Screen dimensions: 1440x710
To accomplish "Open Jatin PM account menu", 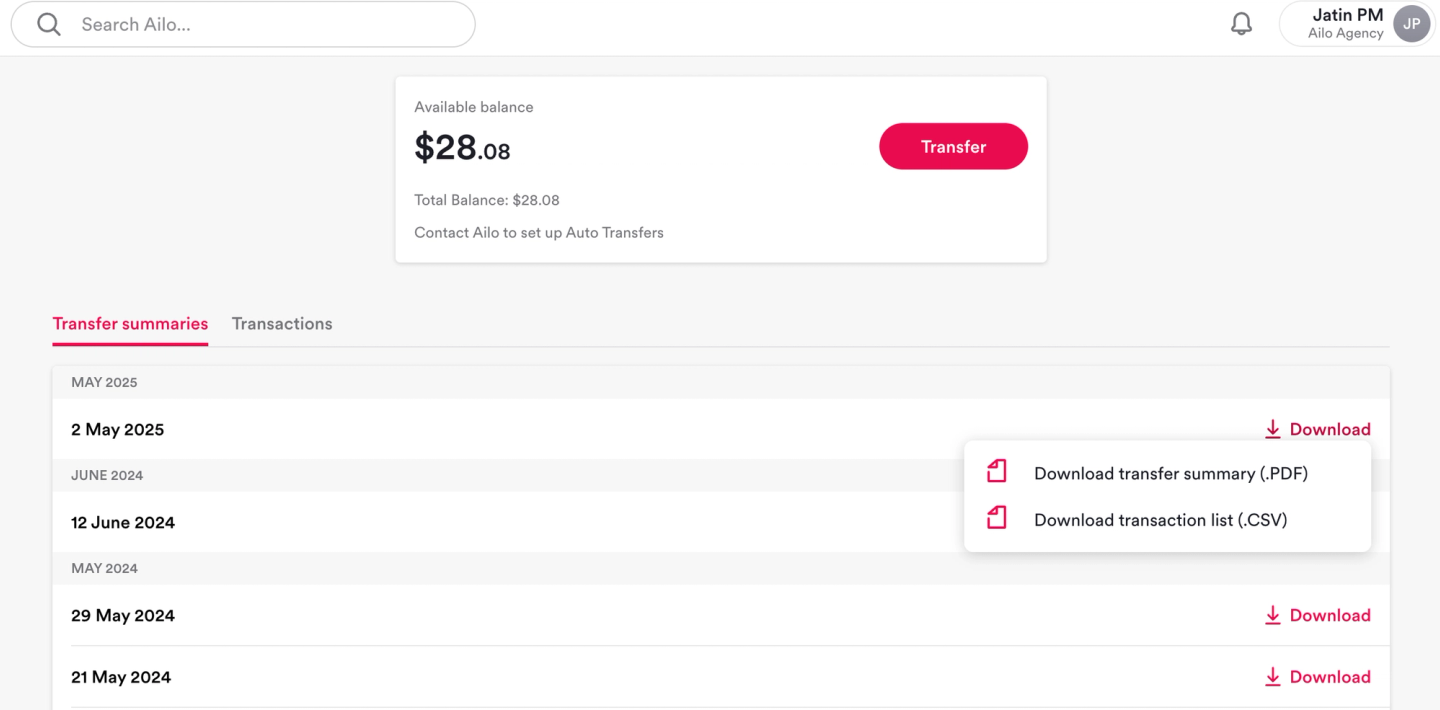I will click(1357, 24).
